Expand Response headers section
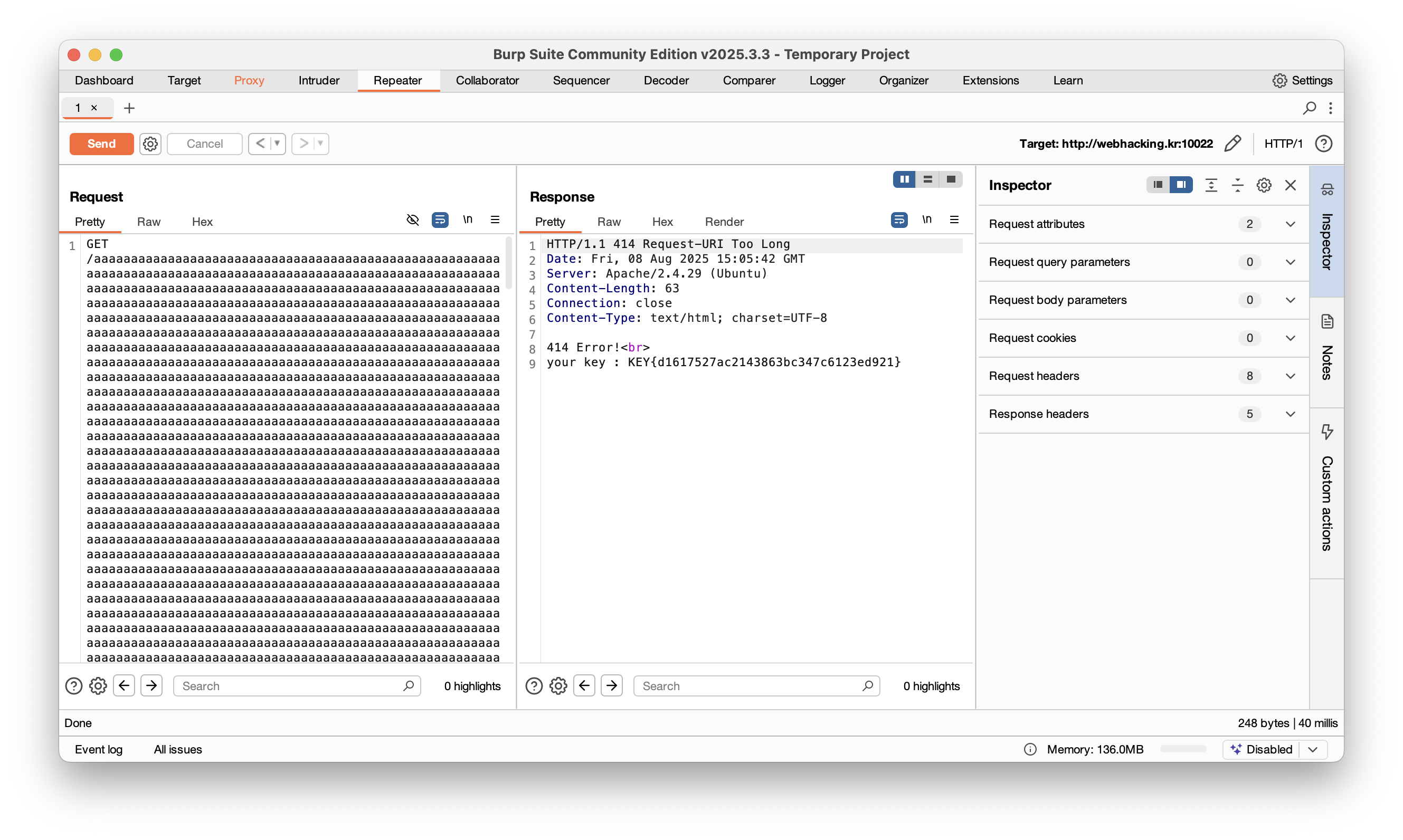The image size is (1403, 840). tap(1290, 414)
